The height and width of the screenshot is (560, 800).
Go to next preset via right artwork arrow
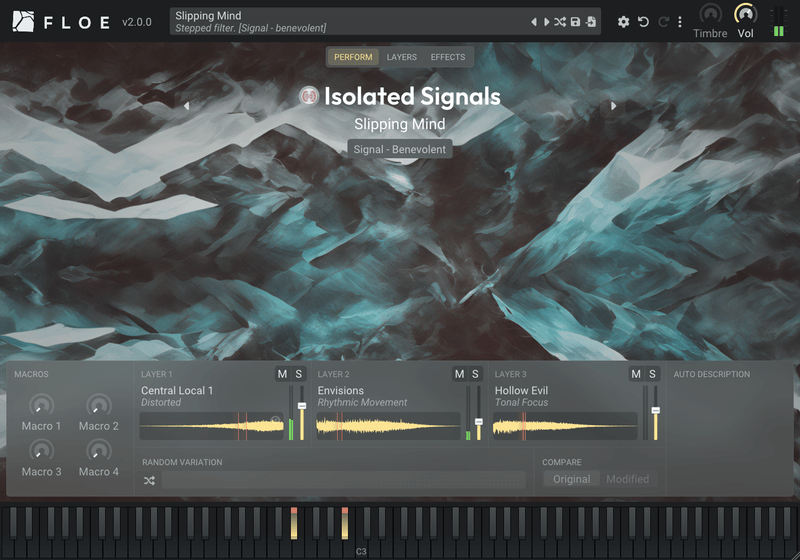click(x=613, y=106)
